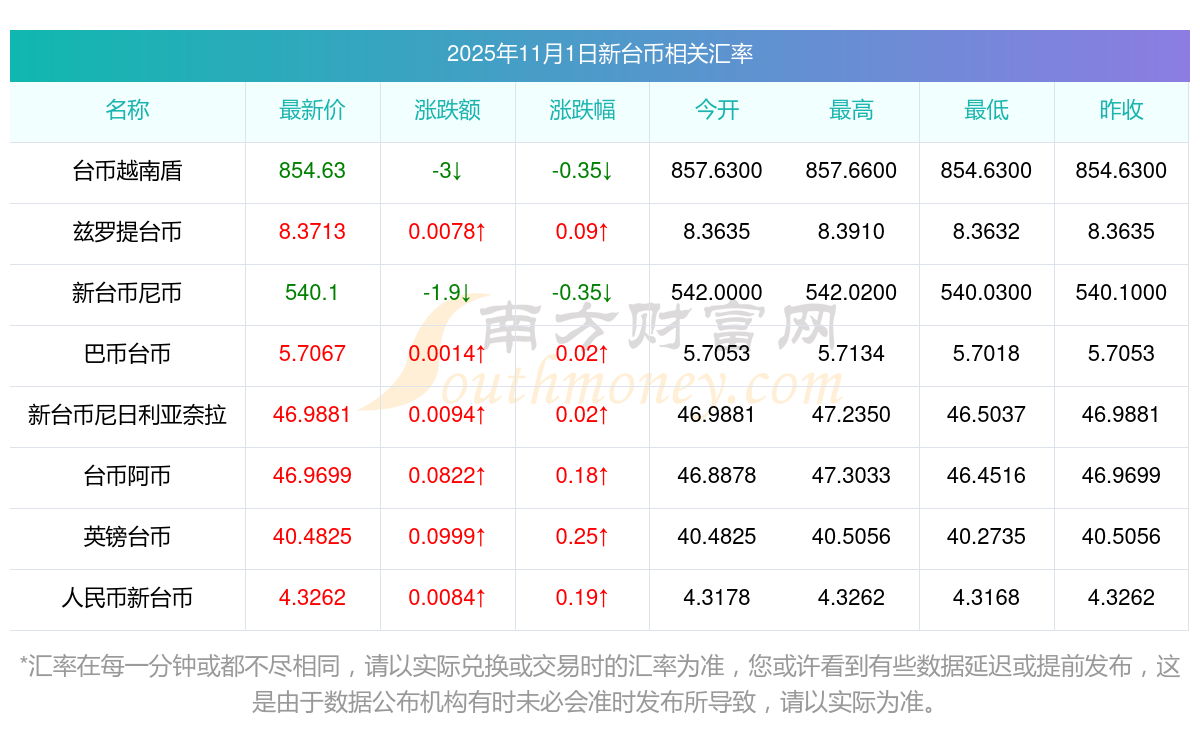Viewport: 1200px width, 733px height.
Task: Click high value 5.7134
Action: [851, 354]
